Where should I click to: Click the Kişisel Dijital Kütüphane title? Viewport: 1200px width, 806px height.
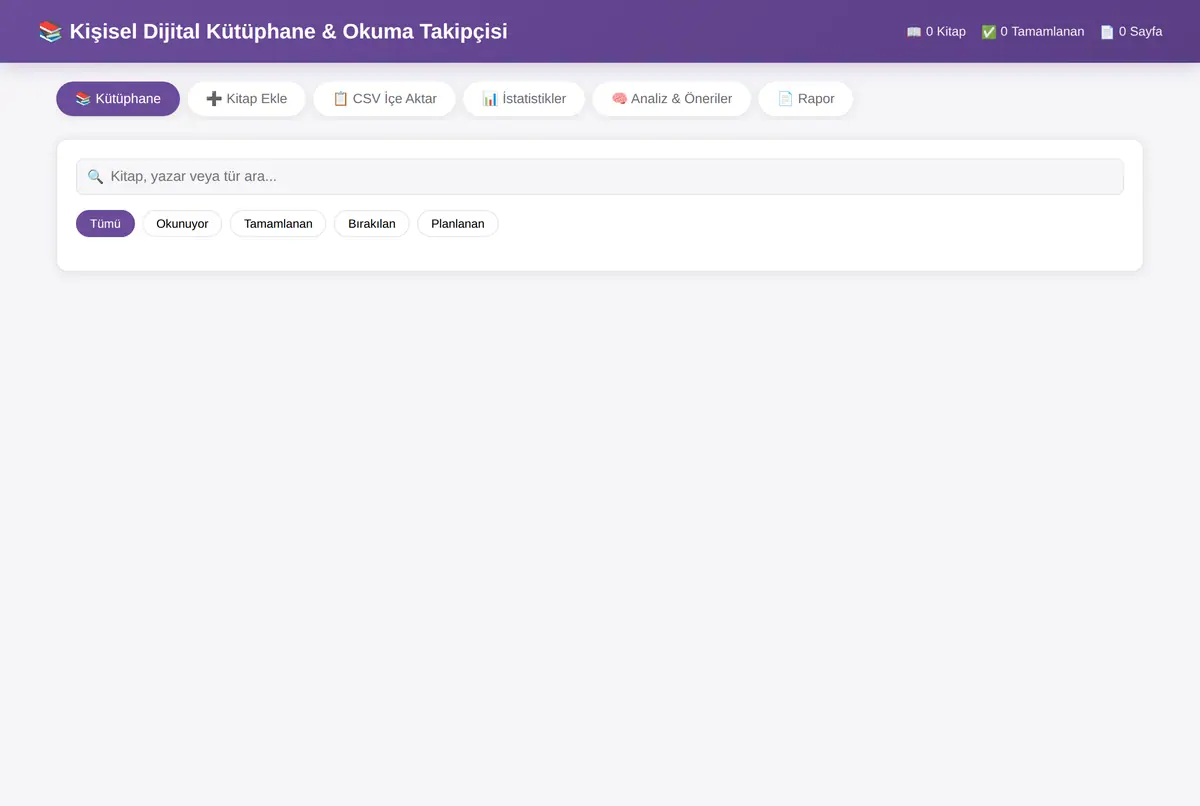[273, 31]
